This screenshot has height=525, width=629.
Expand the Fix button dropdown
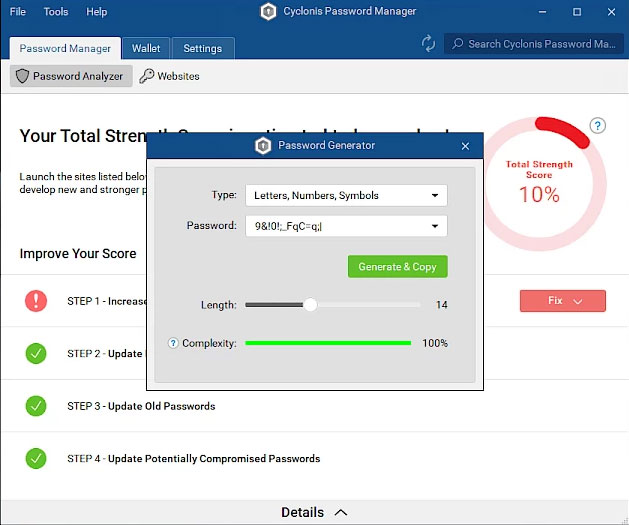pos(563,301)
